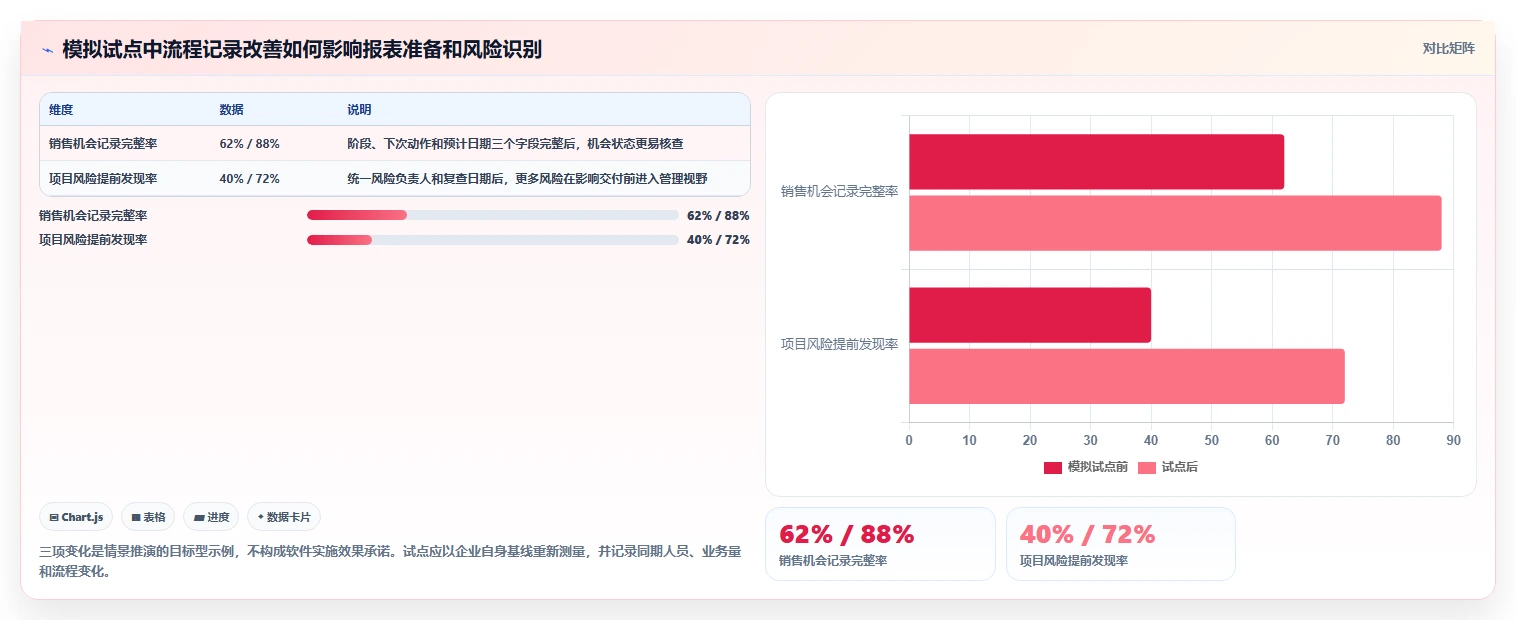This screenshot has height=620, width=1516.
Task: Click the dark red 销售机会记录完整率 chart bar
Action: pyautogui.click(x=1096, y=162)
